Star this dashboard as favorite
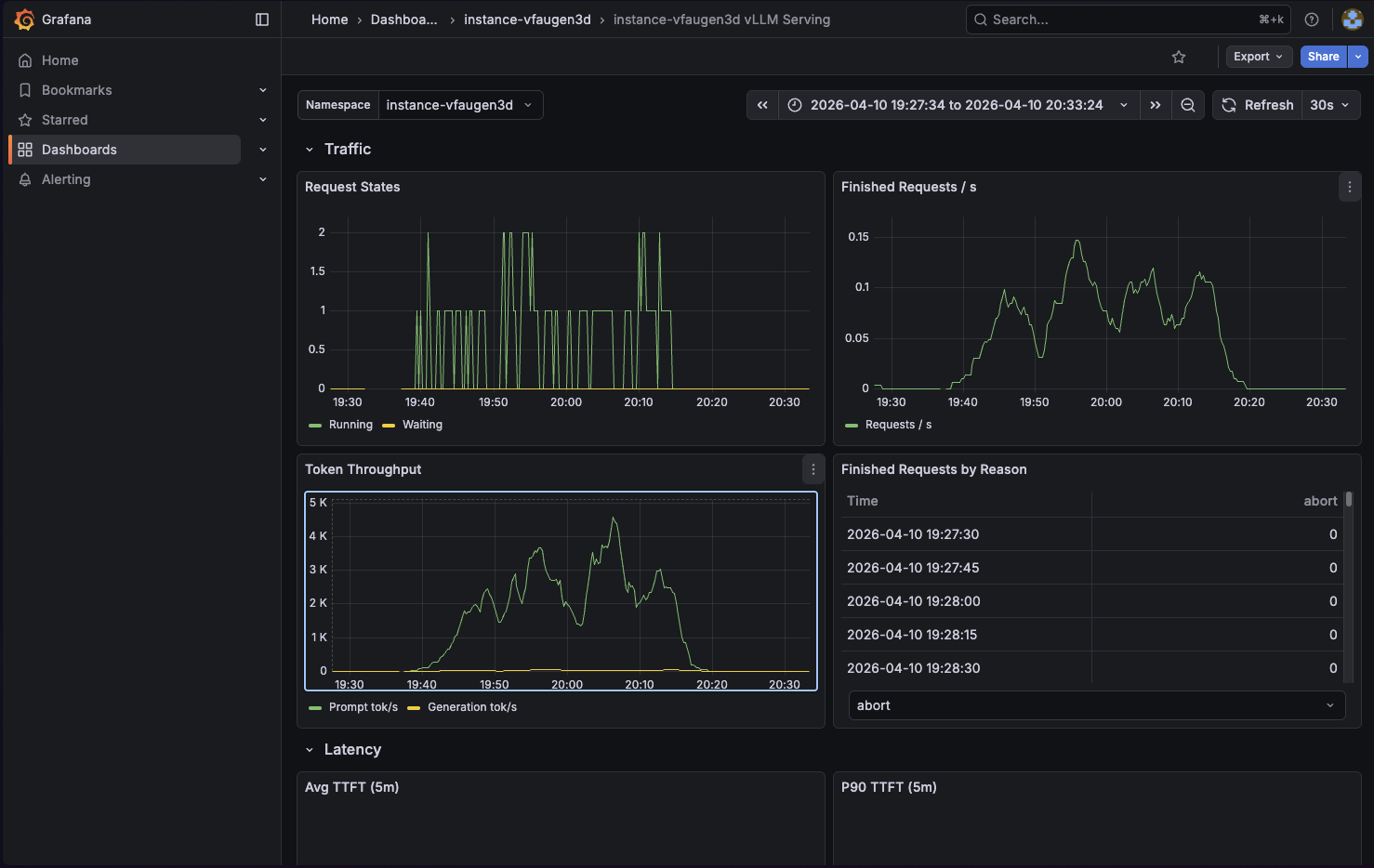 coord(1179,57)
